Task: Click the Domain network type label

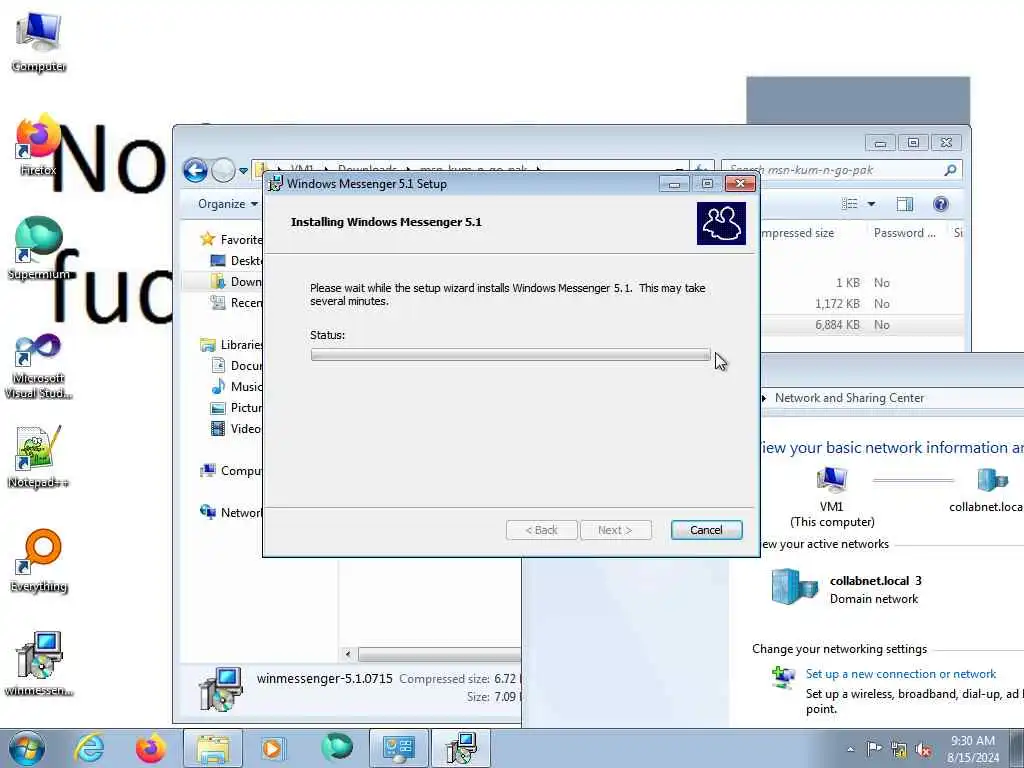Action: [x=874, y=599]
